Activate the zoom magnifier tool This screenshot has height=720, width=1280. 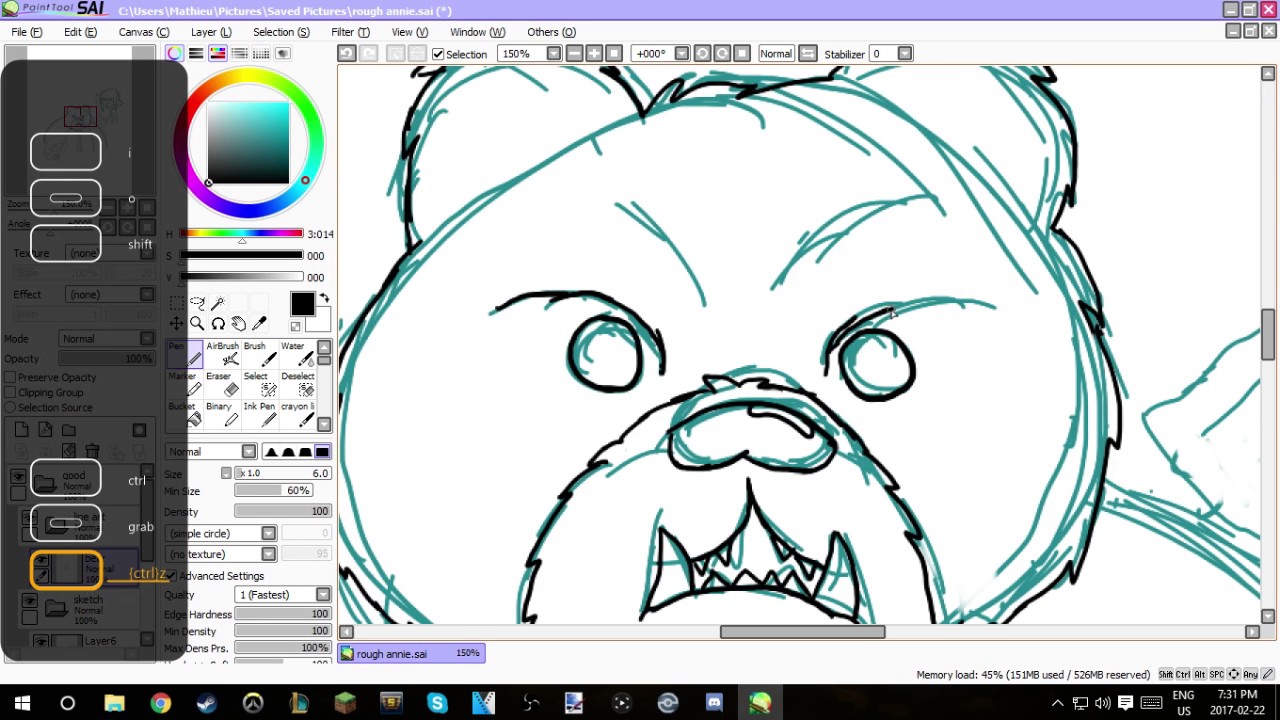coord(197,323)
